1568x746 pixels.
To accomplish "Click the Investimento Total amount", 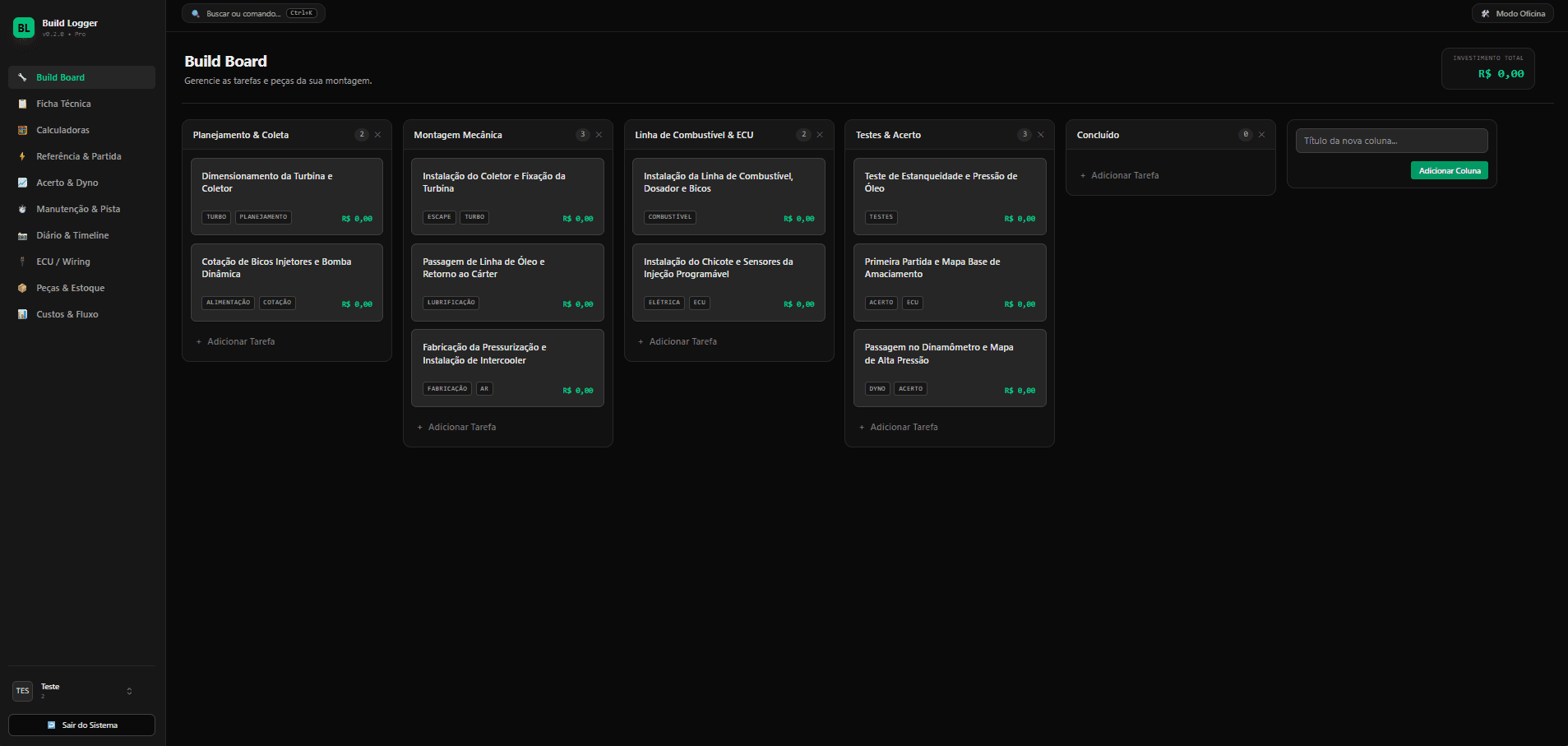I will tap(1501, 74).
